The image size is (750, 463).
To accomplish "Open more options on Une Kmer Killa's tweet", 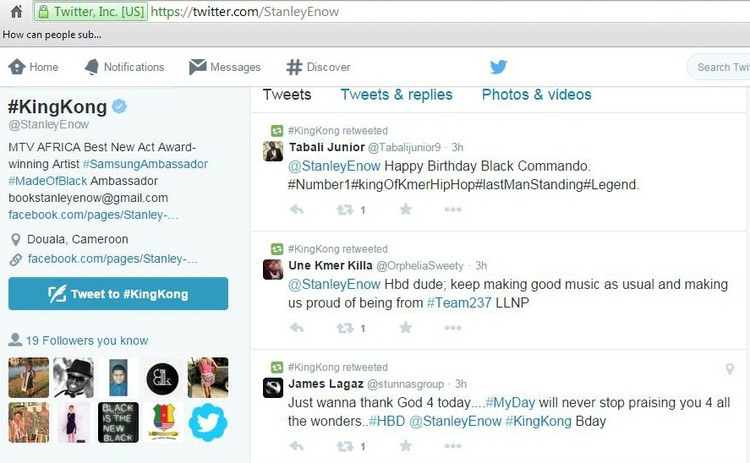I will click(x=452, y=328).
